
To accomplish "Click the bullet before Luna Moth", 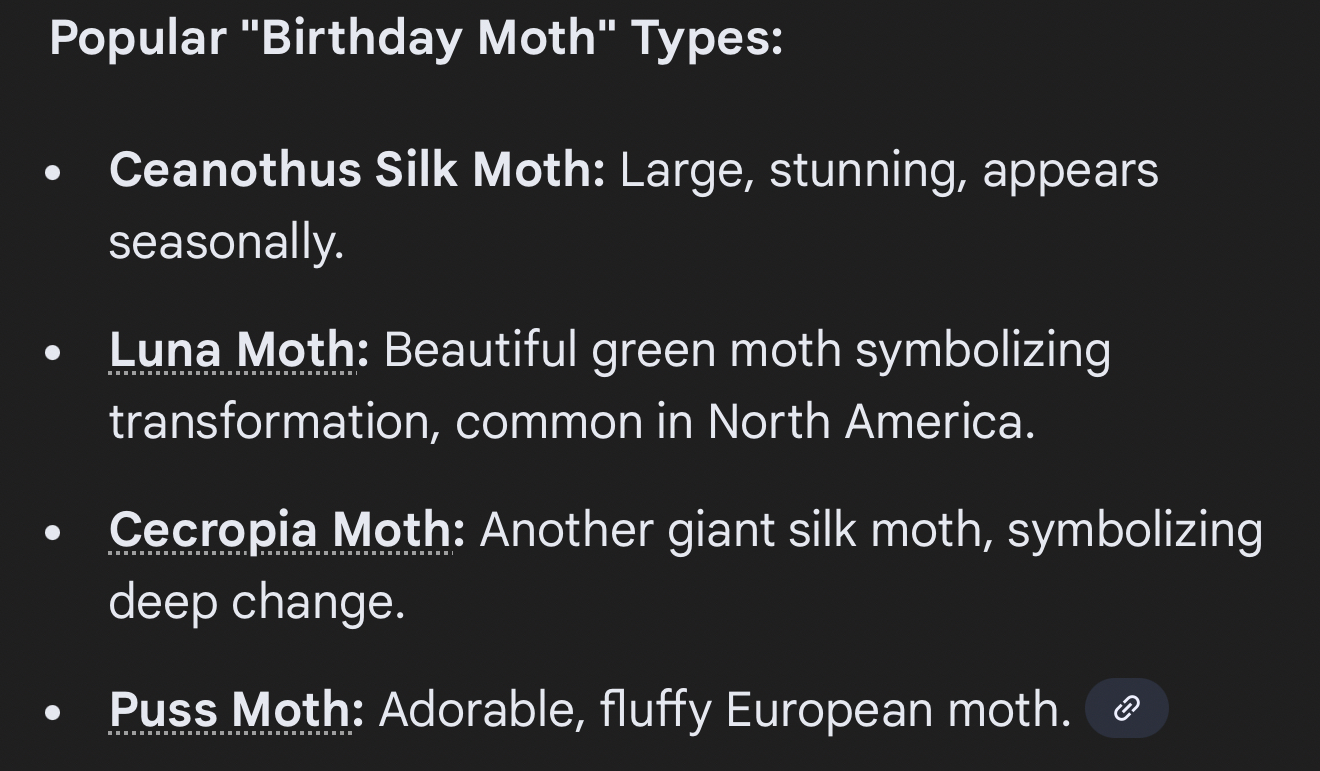I will coord(54,352).
